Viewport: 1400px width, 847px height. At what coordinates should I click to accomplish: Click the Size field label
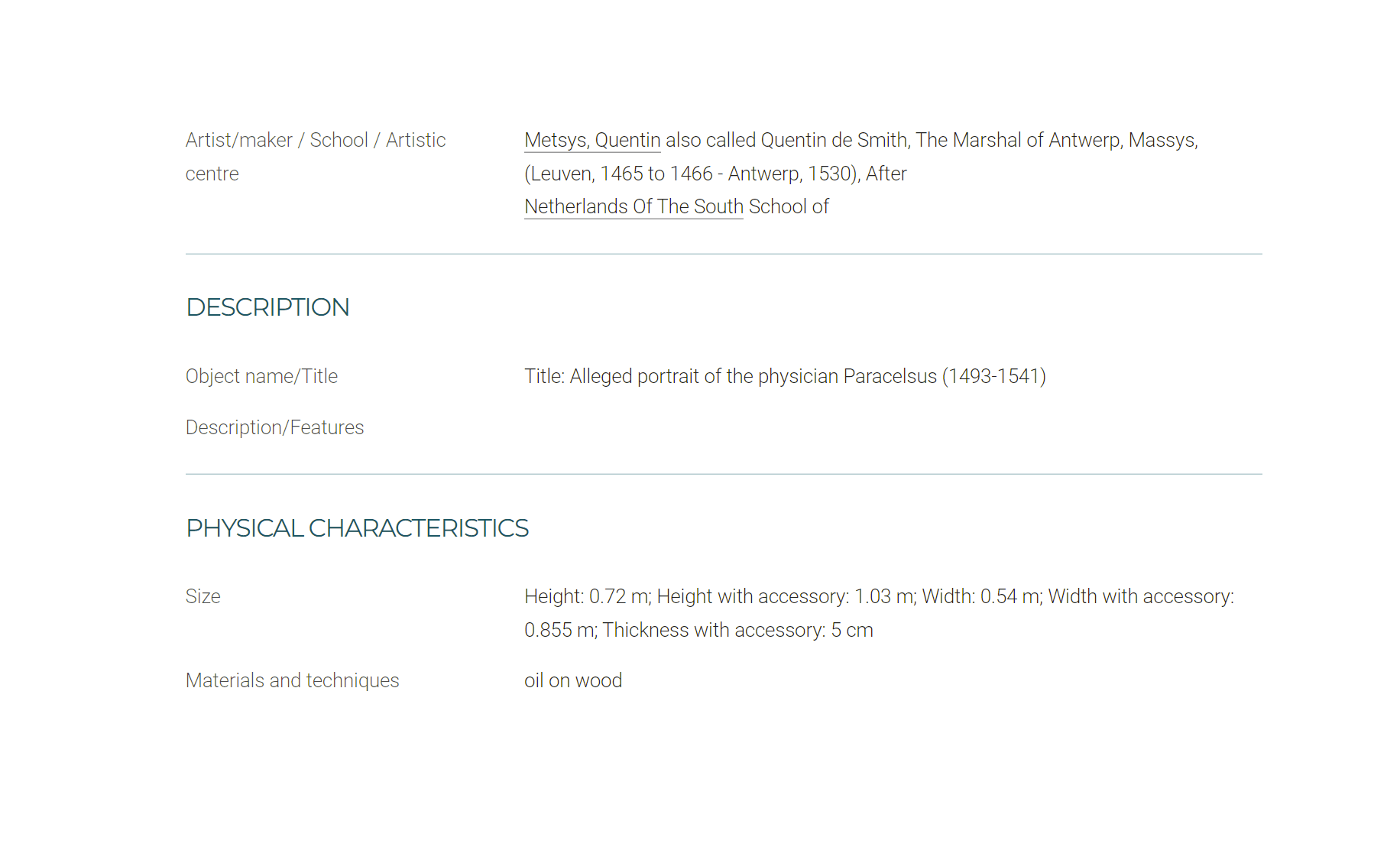[x=203, y=596]
